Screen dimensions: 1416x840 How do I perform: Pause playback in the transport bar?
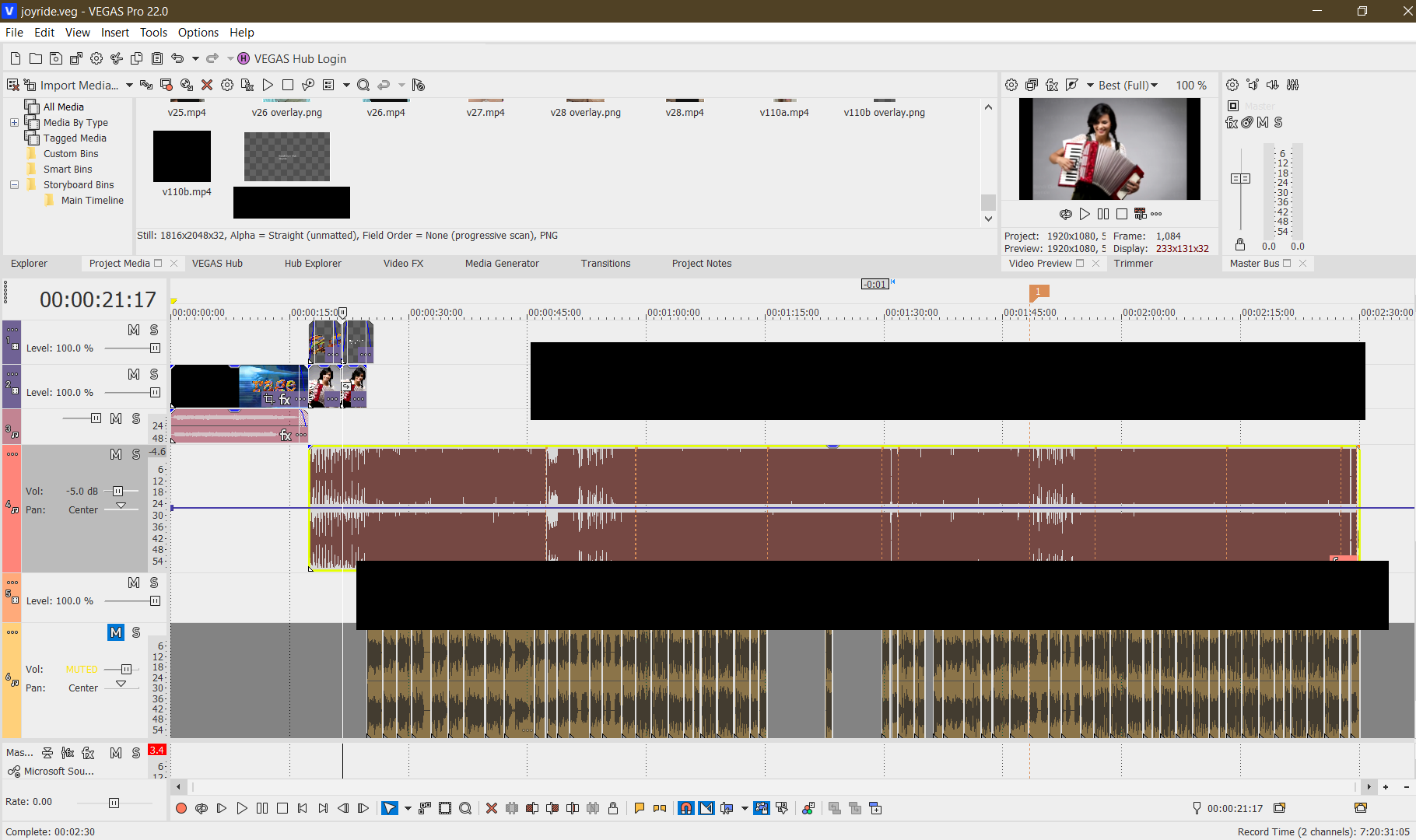click(x=262, y=808)
